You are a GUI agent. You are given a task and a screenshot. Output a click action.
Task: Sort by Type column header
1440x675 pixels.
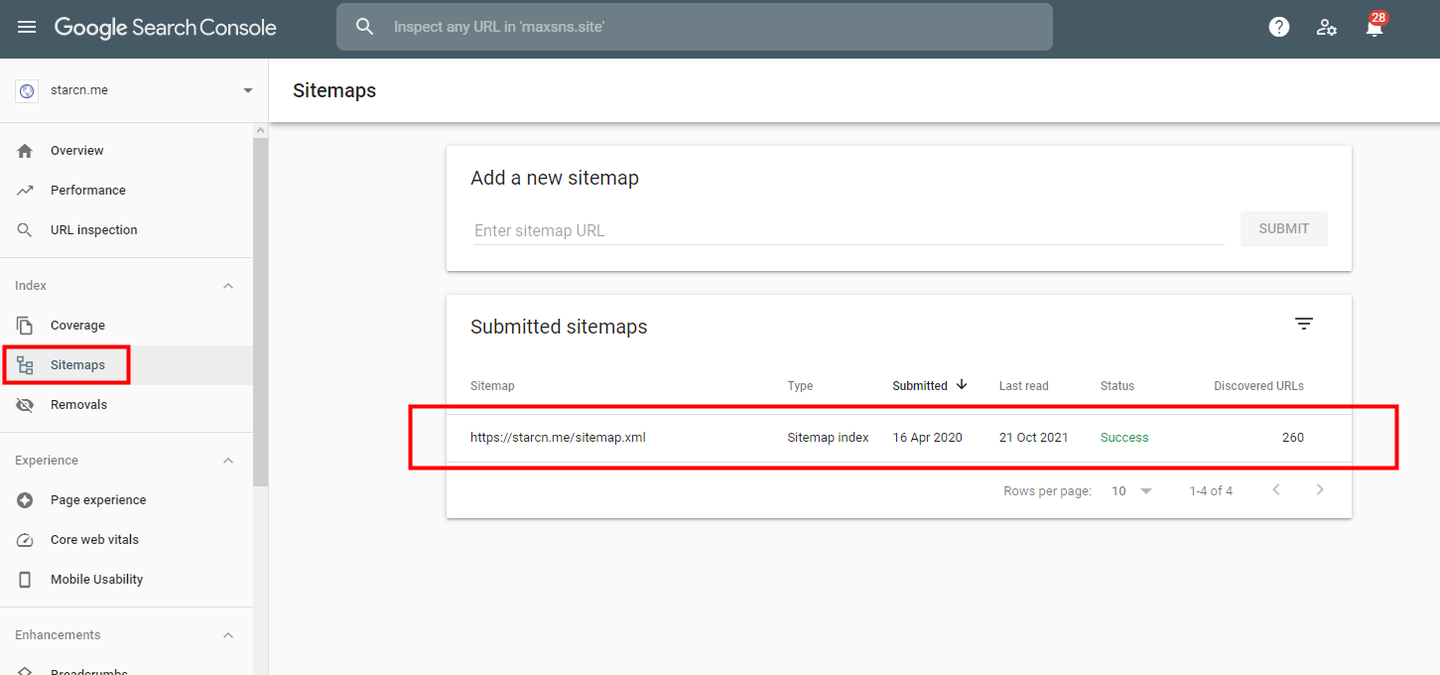[800, 386]
